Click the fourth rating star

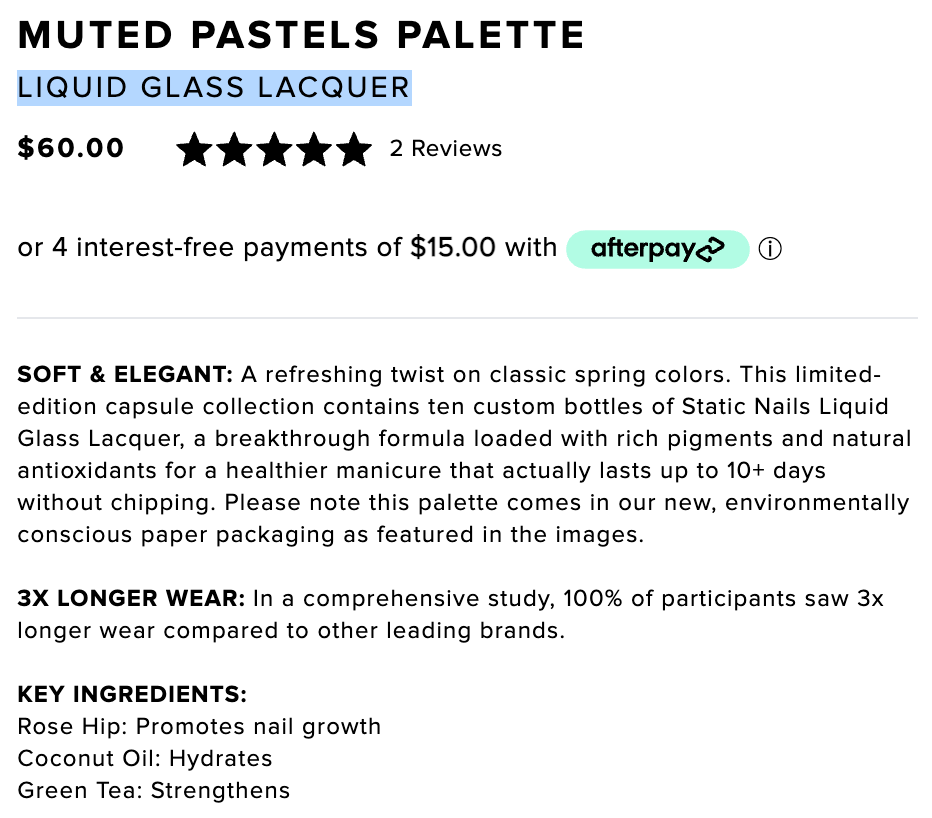[x=314, y=149]
